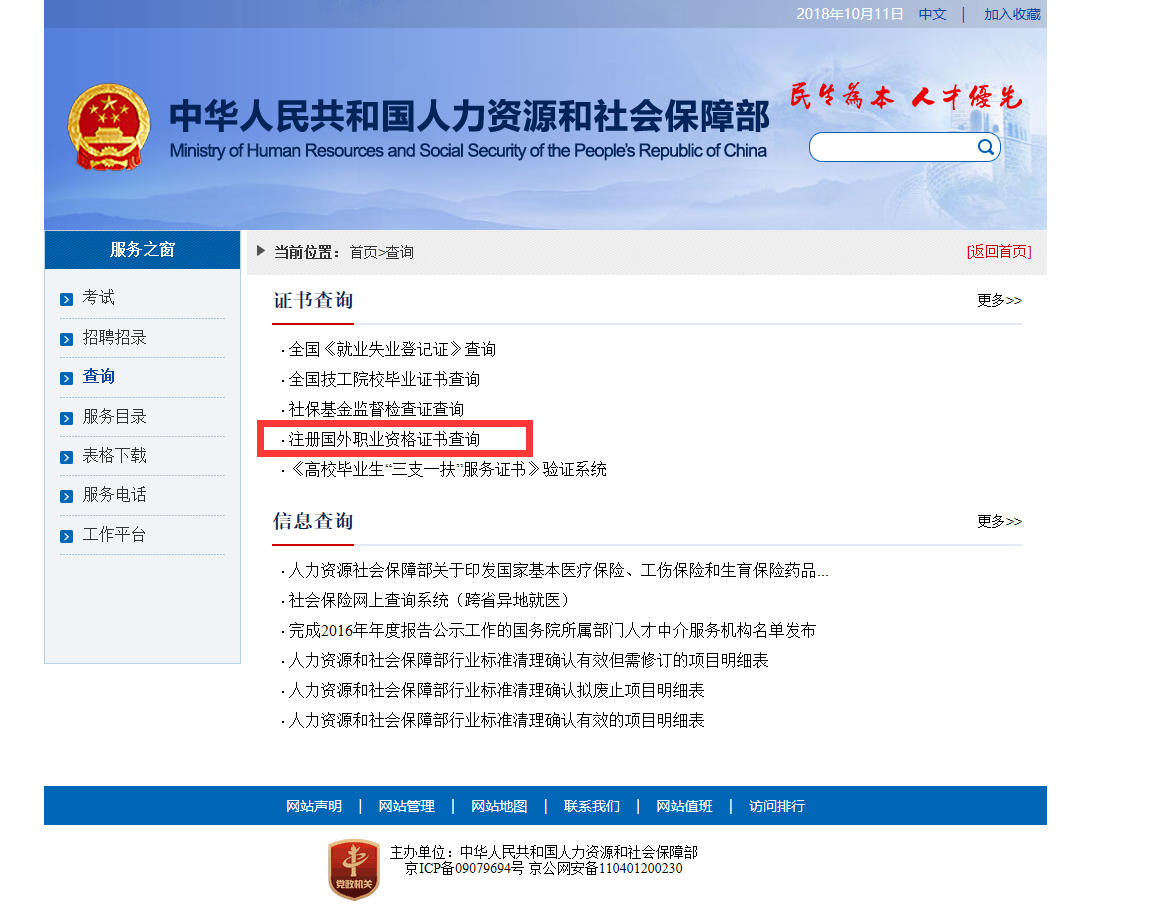Image resolution: width=1174 pixels, height=909 pixels.
Task: Click 加入收藏 in the top bar
Action: pos(1012,14)
